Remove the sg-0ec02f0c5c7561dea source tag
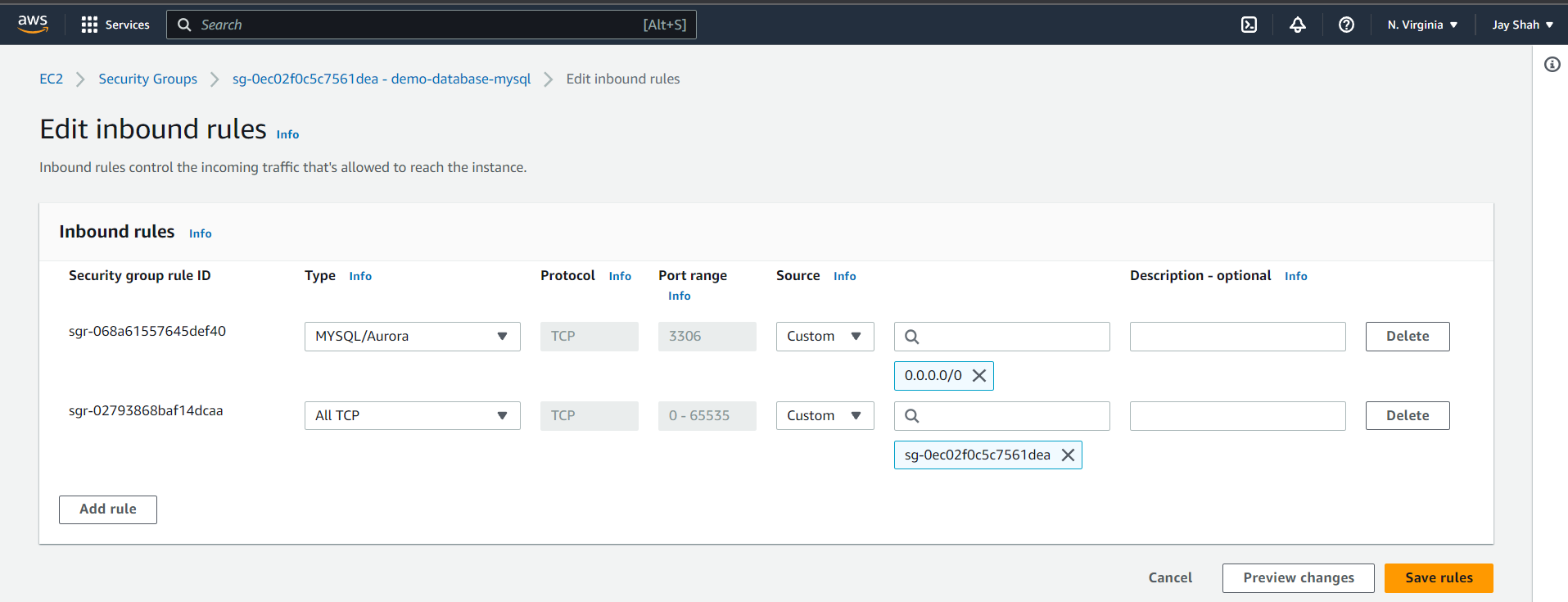The width and height of the screenshot is (1568, 602). [1068, 455]
